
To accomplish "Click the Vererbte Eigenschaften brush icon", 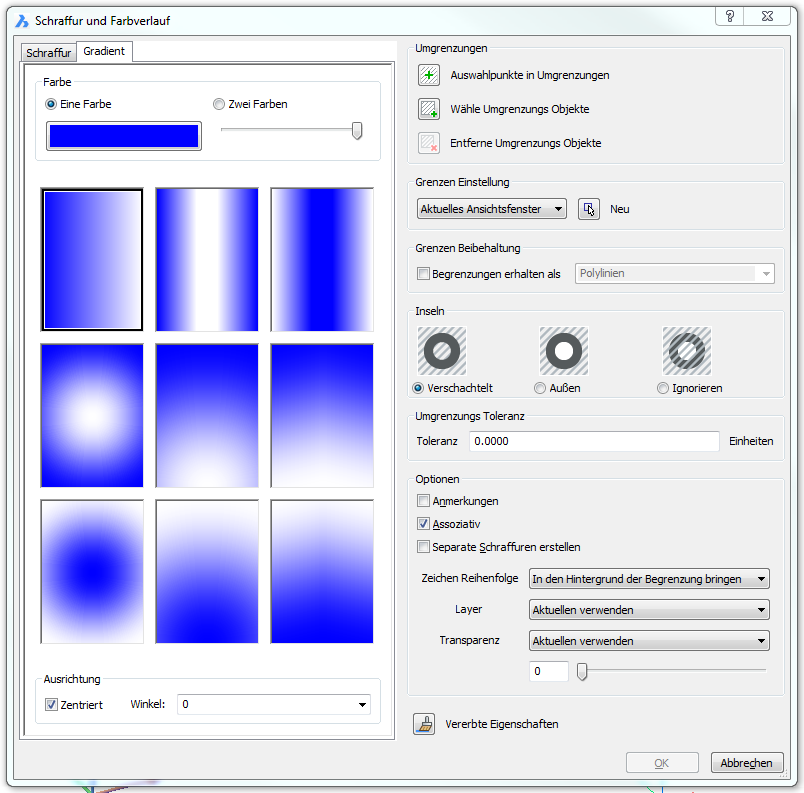I will [x=425, y=724].
